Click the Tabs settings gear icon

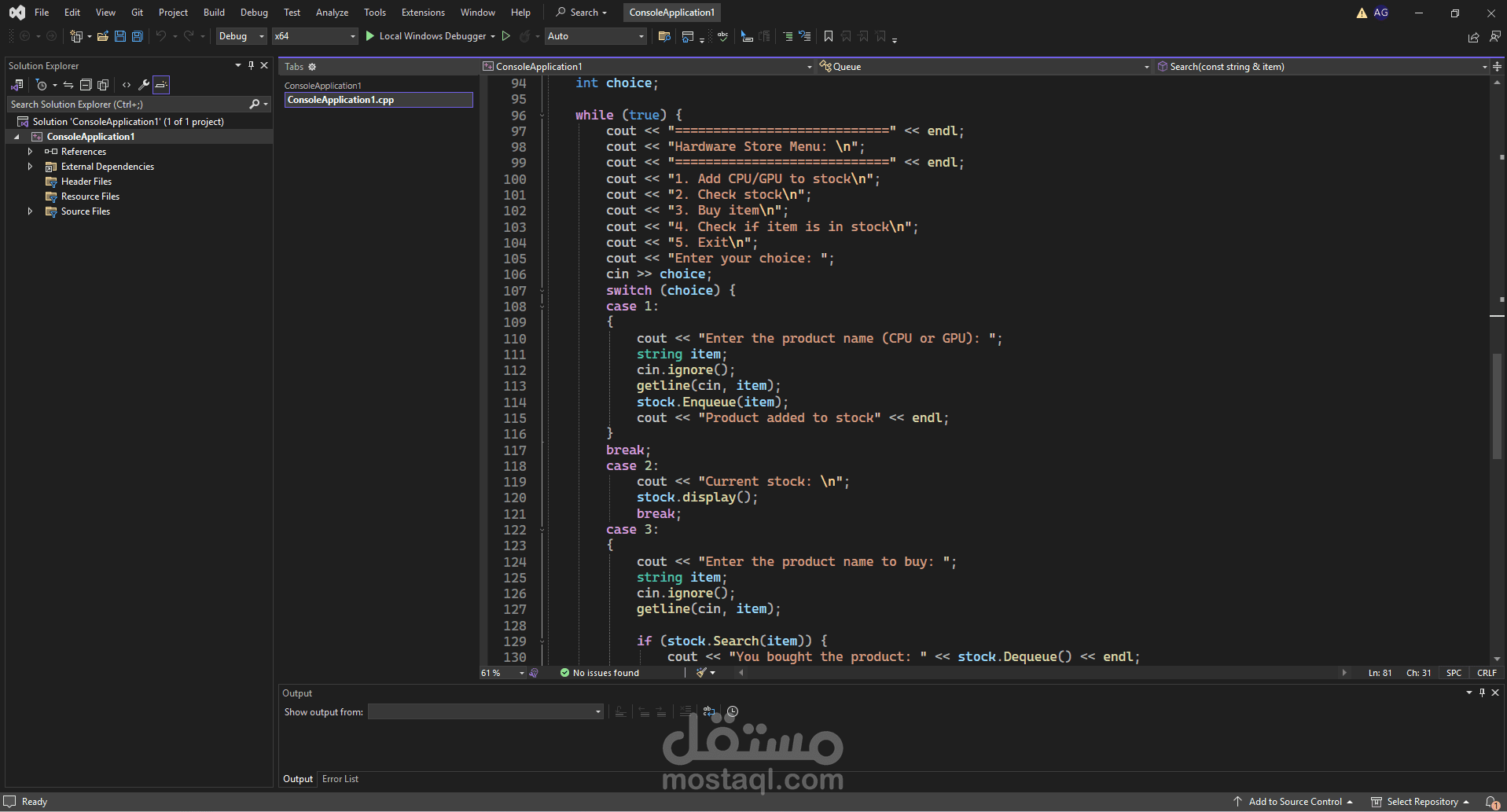tap(312, 67)
